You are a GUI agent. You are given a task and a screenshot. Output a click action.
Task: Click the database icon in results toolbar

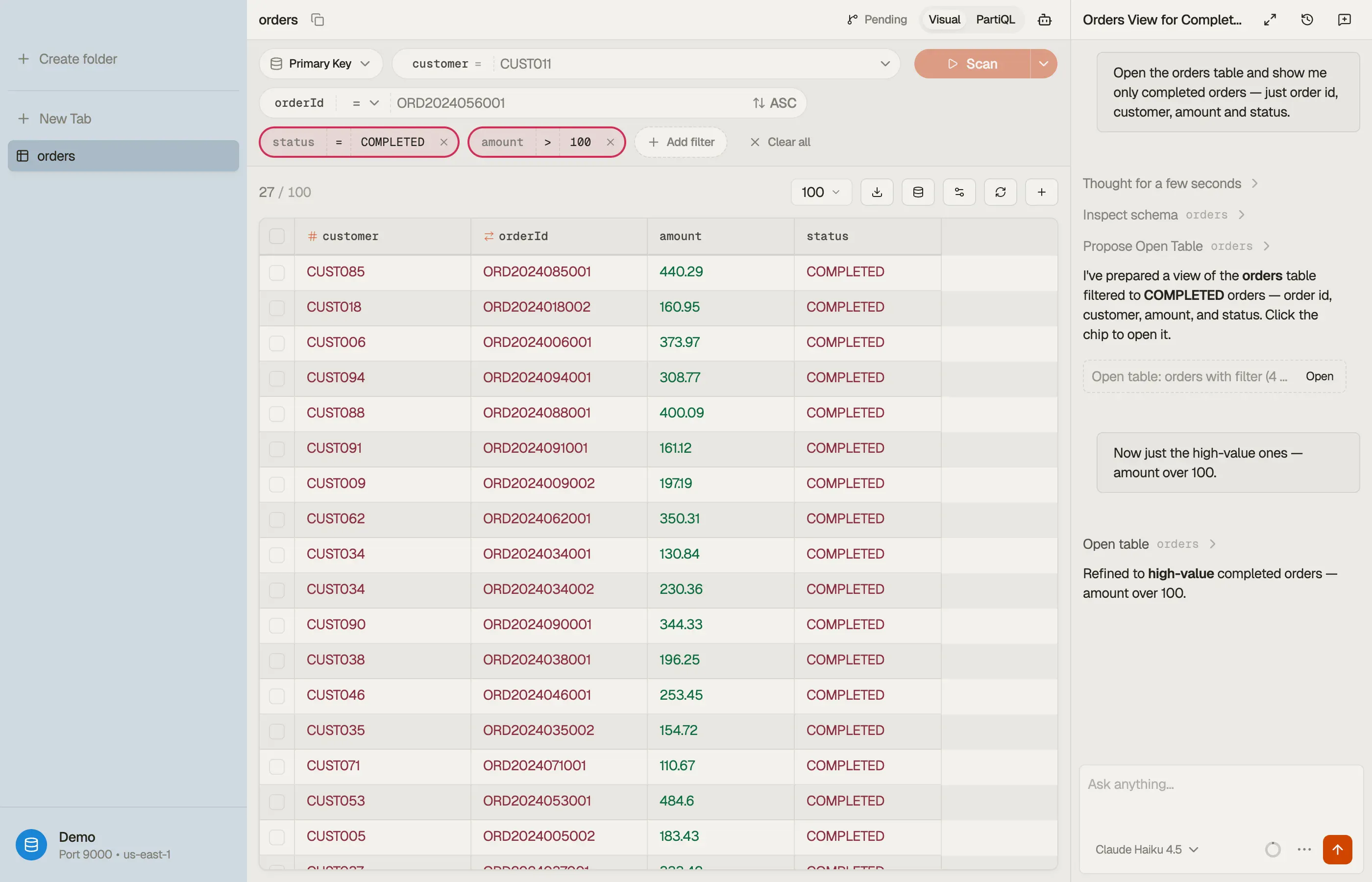coord(918,192)
